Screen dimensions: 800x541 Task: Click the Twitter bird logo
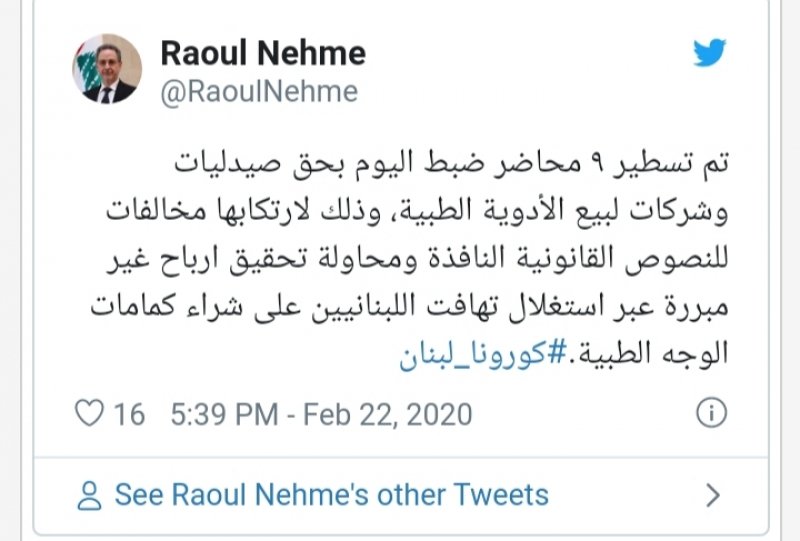pyautogui.click(x=710, y=52)
